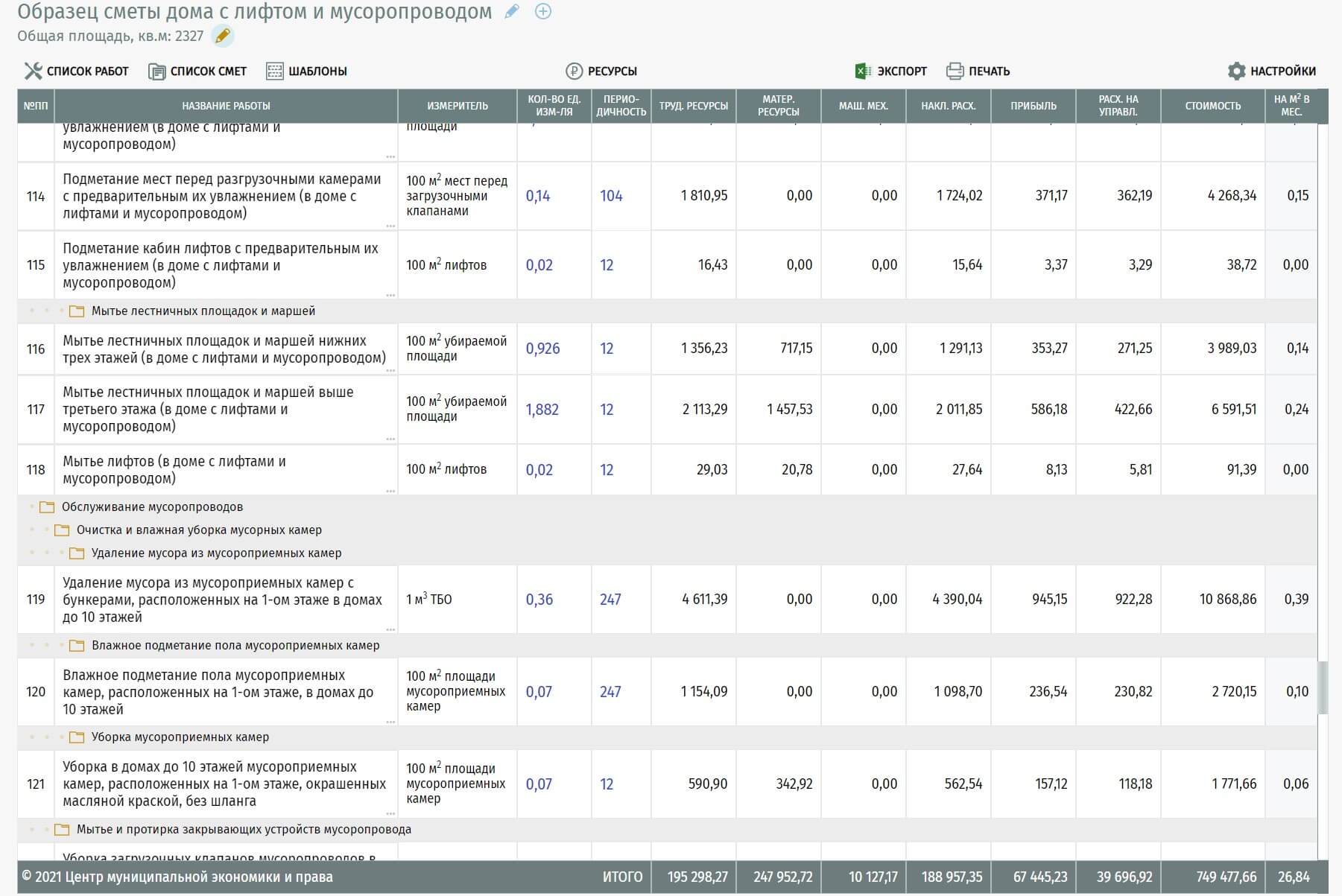Click cost 6 591,51 in row 117
This screenshot has width=1342, height=896.
click(1233, 410)
